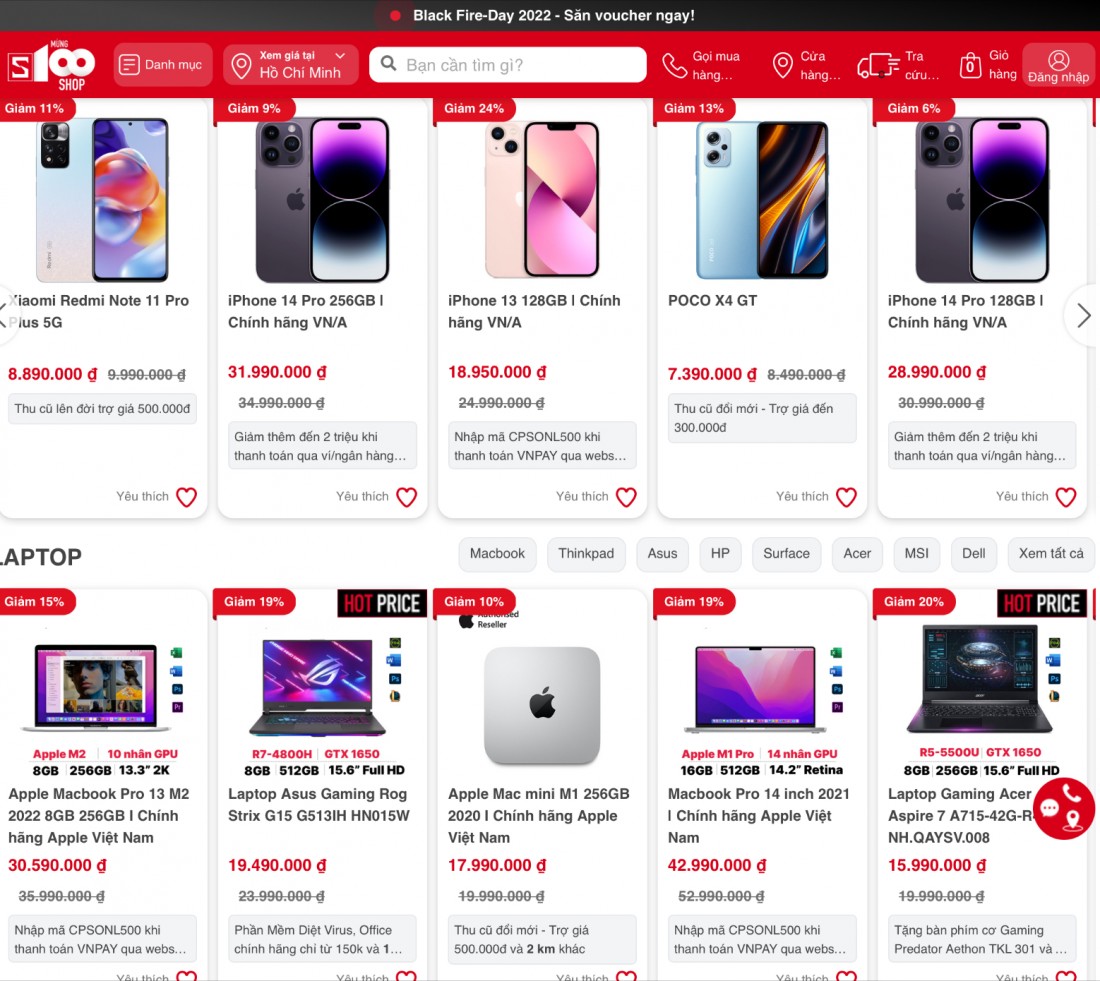The width and height of the screenshot is (1100, 981).
Task: Open the Cửa hàng store locator icon
Action: (x=782, y=65)
